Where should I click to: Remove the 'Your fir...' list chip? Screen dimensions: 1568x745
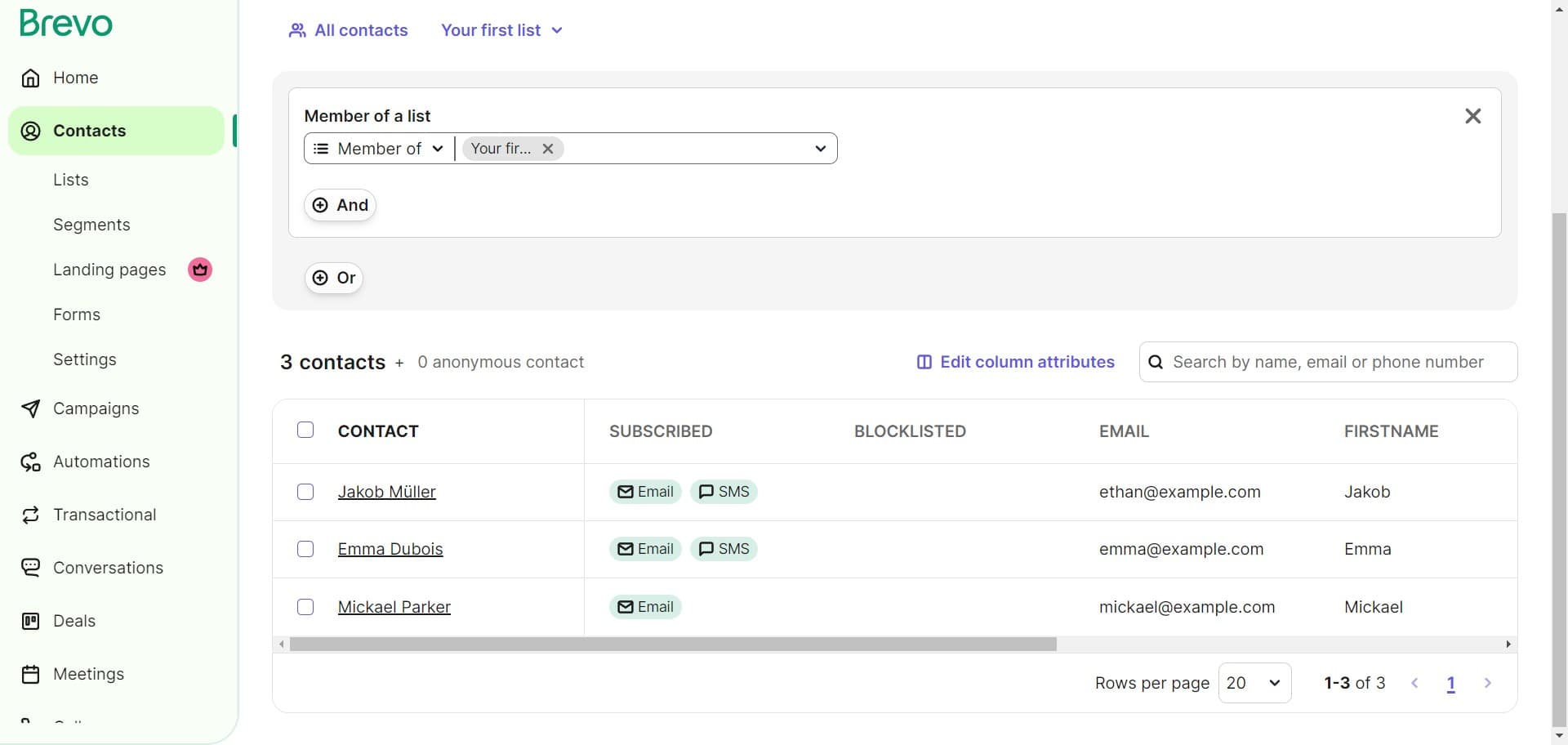[x=548, y=149]
